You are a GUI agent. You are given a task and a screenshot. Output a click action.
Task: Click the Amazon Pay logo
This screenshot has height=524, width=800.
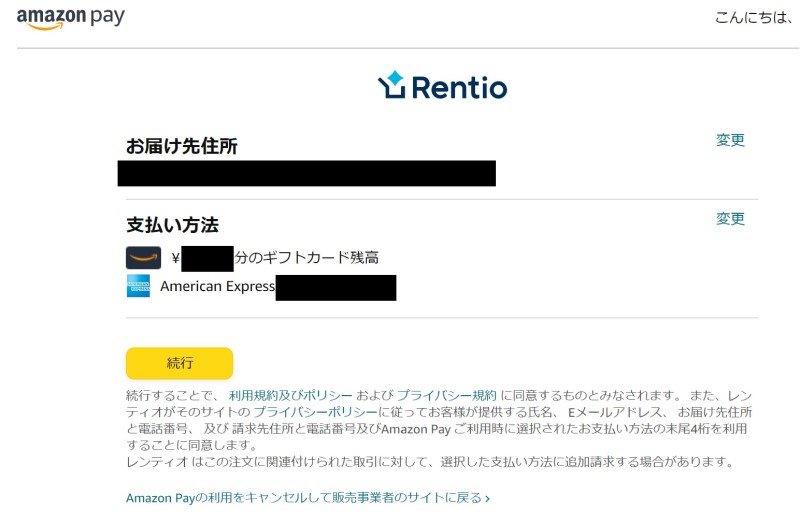click(70, 18)
